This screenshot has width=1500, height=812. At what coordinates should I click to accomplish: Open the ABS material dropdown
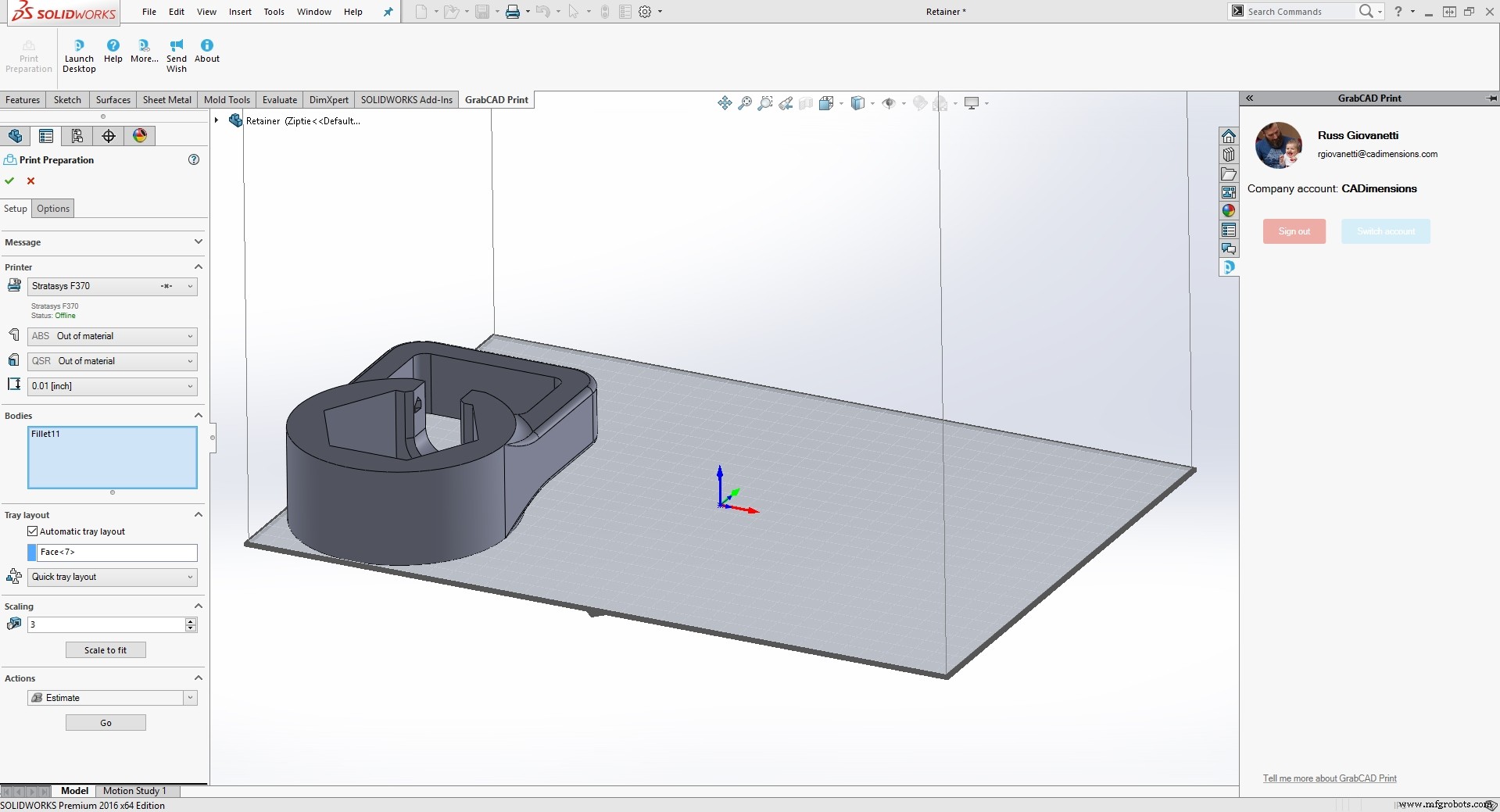(x=189, y=336)
